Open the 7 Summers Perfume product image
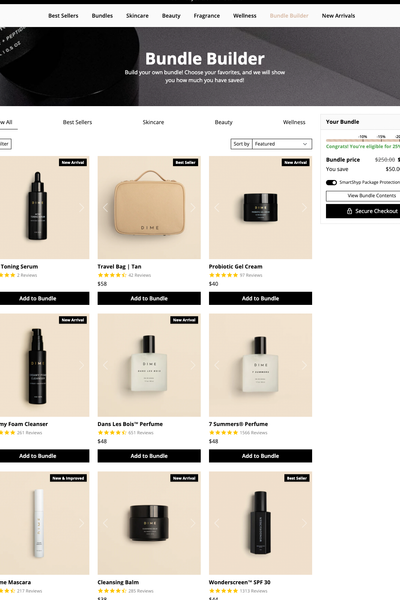The image size is (400, 600). tap(260, 365)
